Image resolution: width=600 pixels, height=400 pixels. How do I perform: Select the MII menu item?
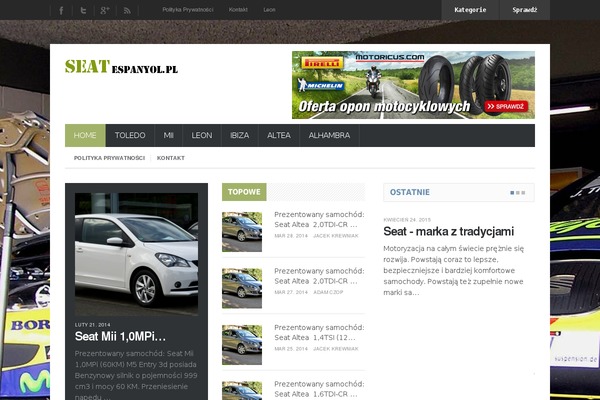click(168, 135)
